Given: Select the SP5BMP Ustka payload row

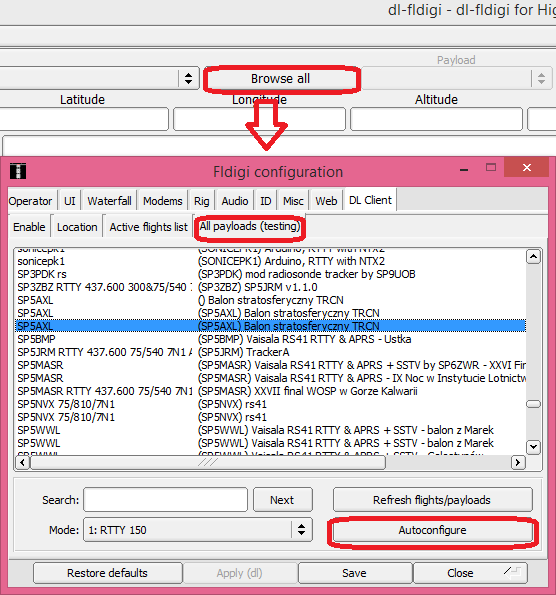Looking at the screenshot, I should 270,339.
